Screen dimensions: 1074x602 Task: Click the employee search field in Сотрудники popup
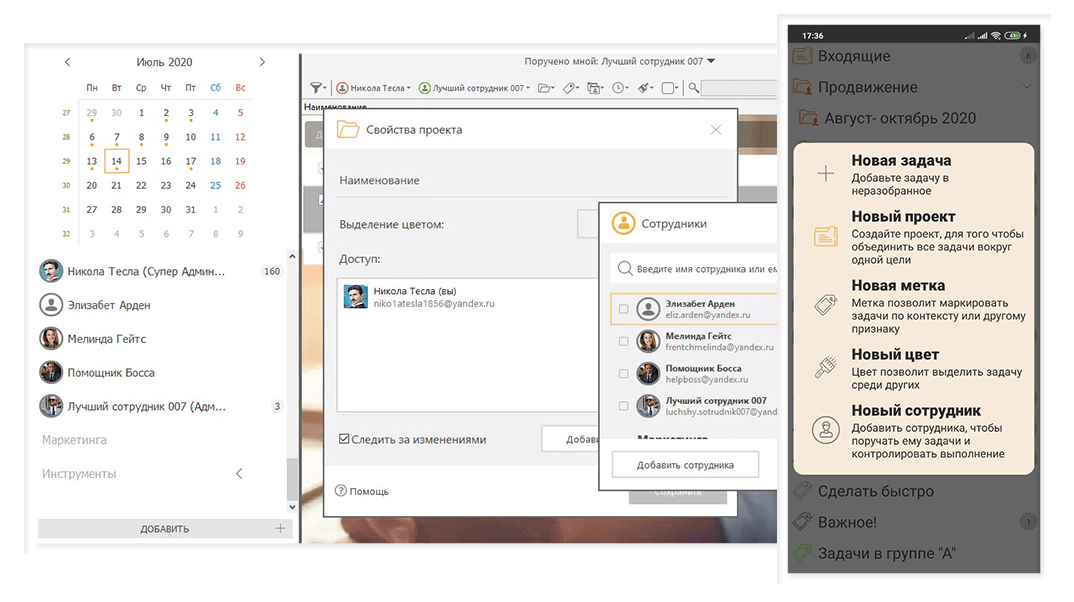[693, 268]
